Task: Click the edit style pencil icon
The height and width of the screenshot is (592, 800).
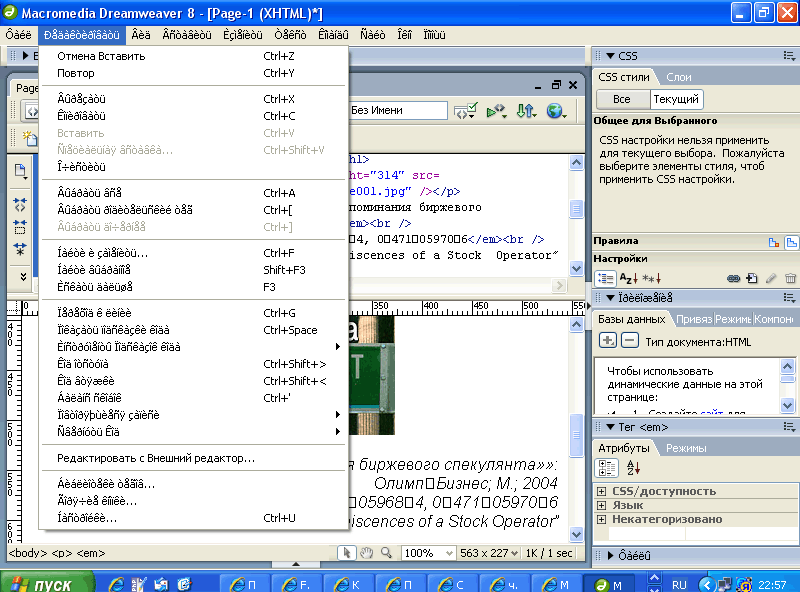Action: tap(771, 279)
